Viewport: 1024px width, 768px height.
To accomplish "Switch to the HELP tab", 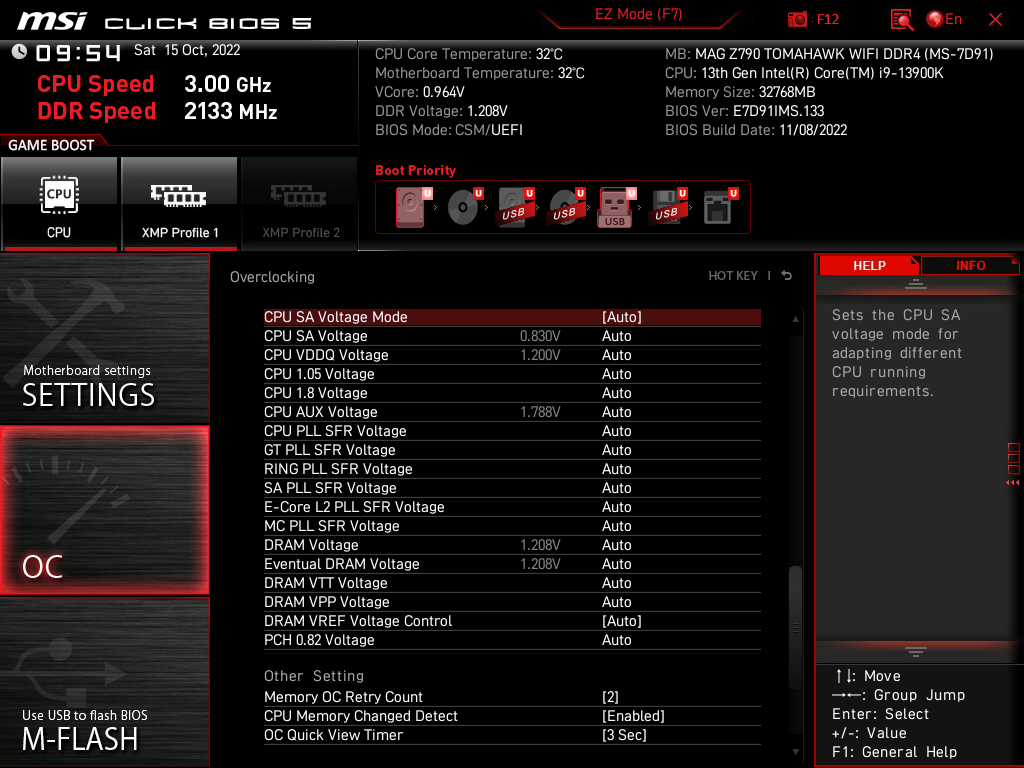I will click(x=869, y=265).
